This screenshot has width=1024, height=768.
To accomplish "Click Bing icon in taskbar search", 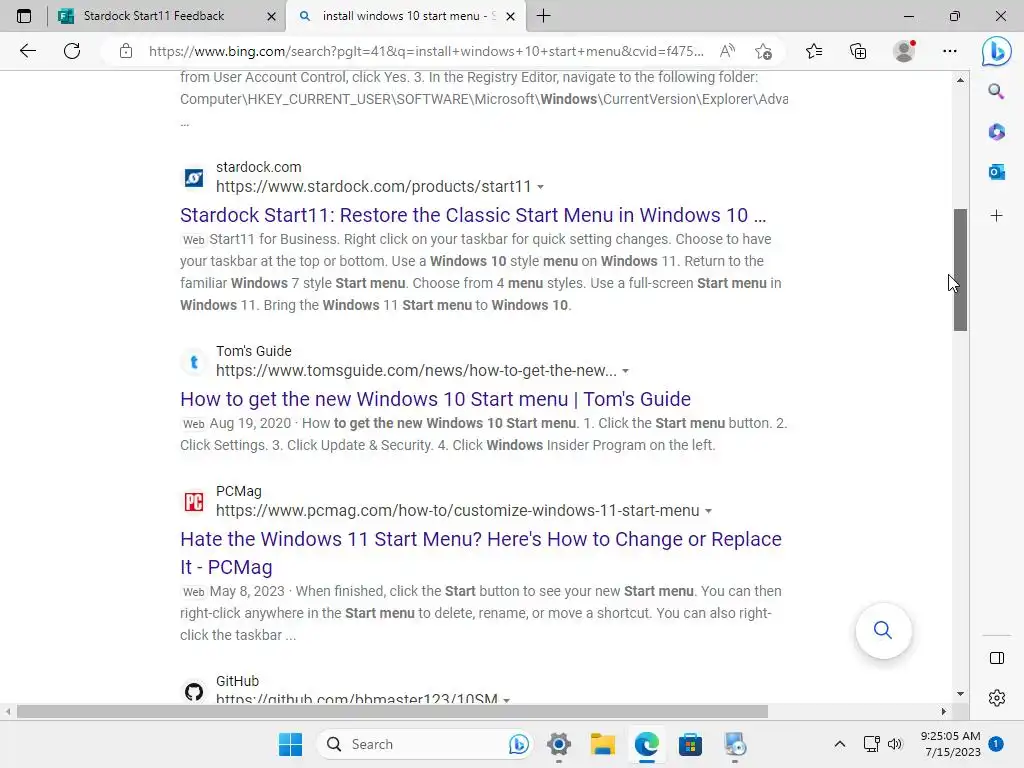I will (x=519, y=744).
